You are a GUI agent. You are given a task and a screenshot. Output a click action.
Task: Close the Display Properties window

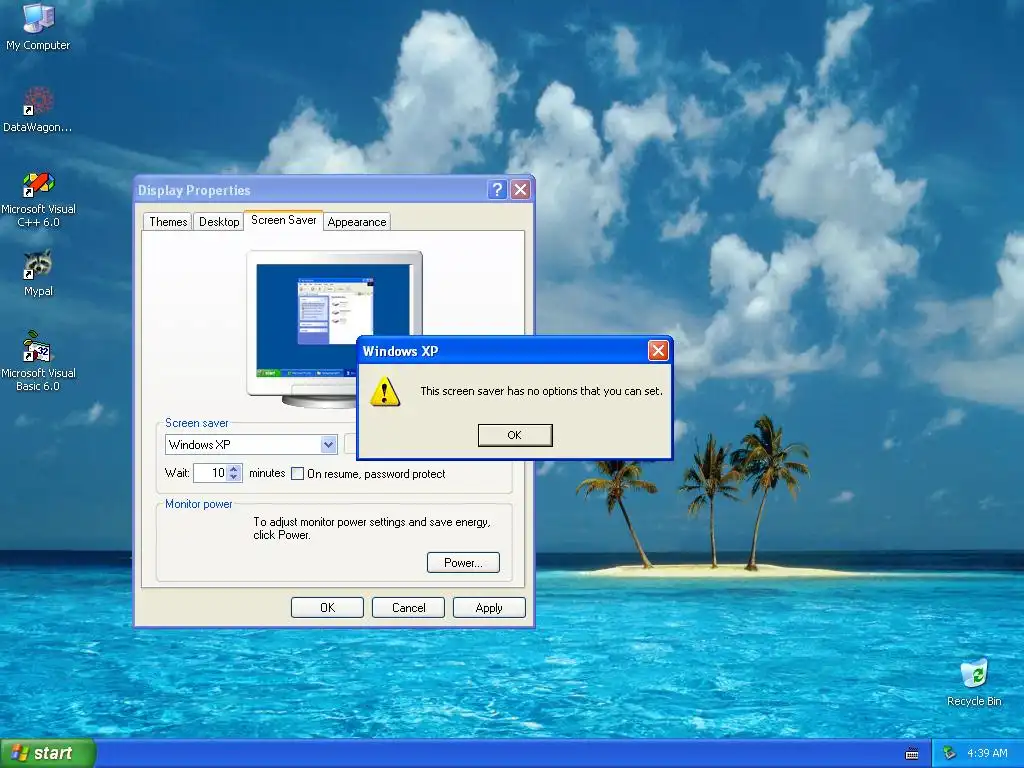[x=520, y=189]
